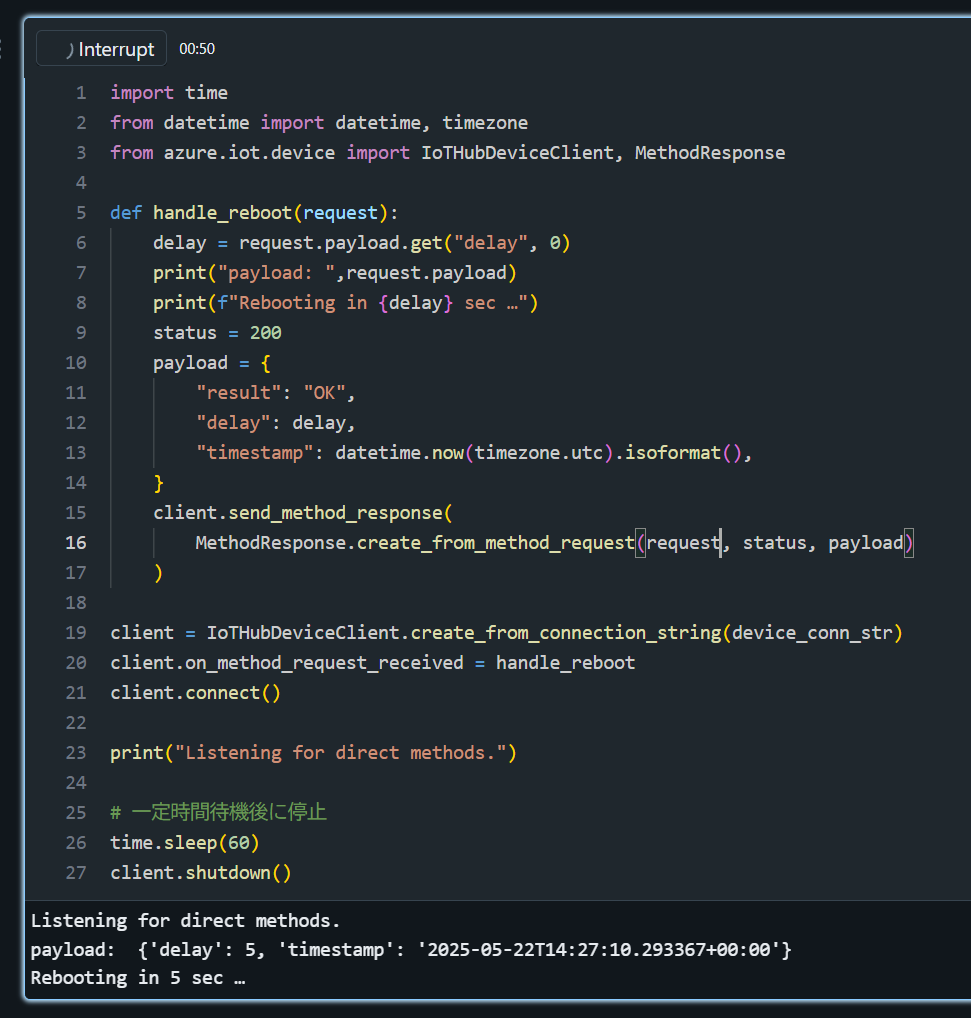Click 'client.on_method_request_received' line
The width and height of the screenshot is (971, 1018).
pos(373,663)
